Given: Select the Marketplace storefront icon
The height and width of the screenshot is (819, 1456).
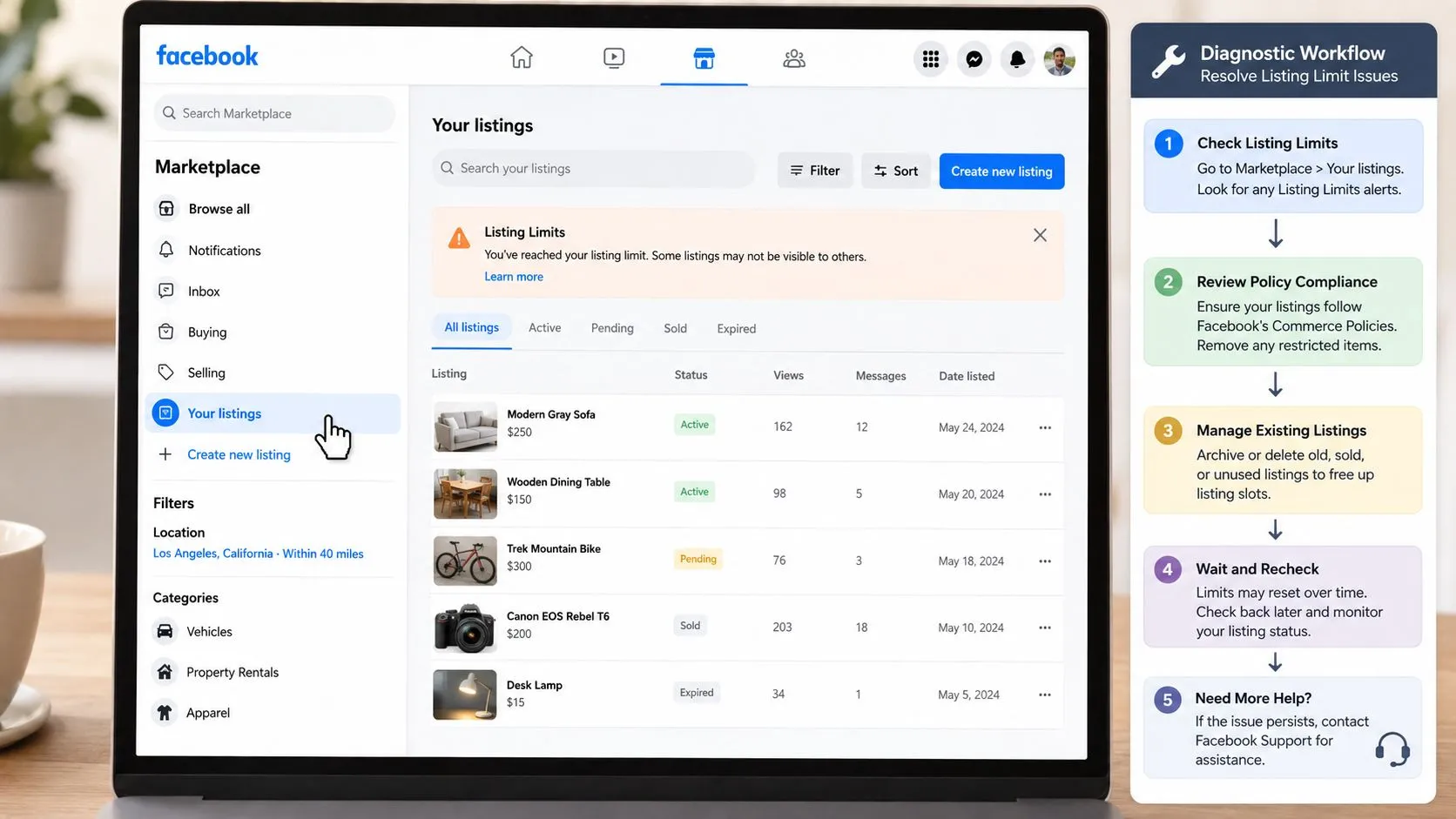Looking at the screenshot, I should coord(704,58).
